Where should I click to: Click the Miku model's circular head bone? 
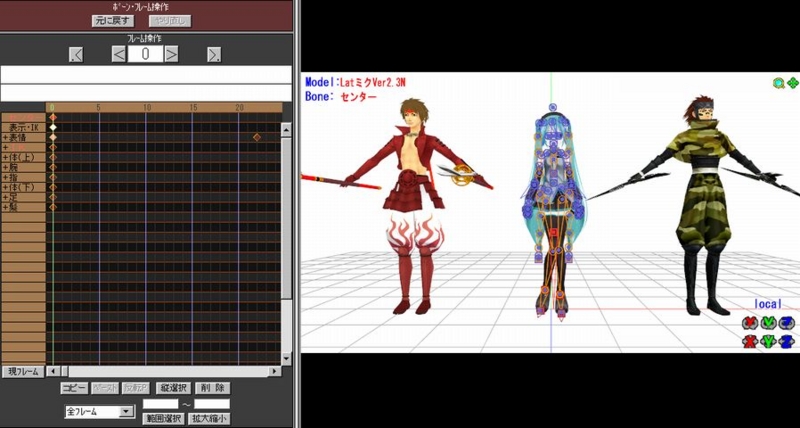pyautogui.click(x=553, y=108)
